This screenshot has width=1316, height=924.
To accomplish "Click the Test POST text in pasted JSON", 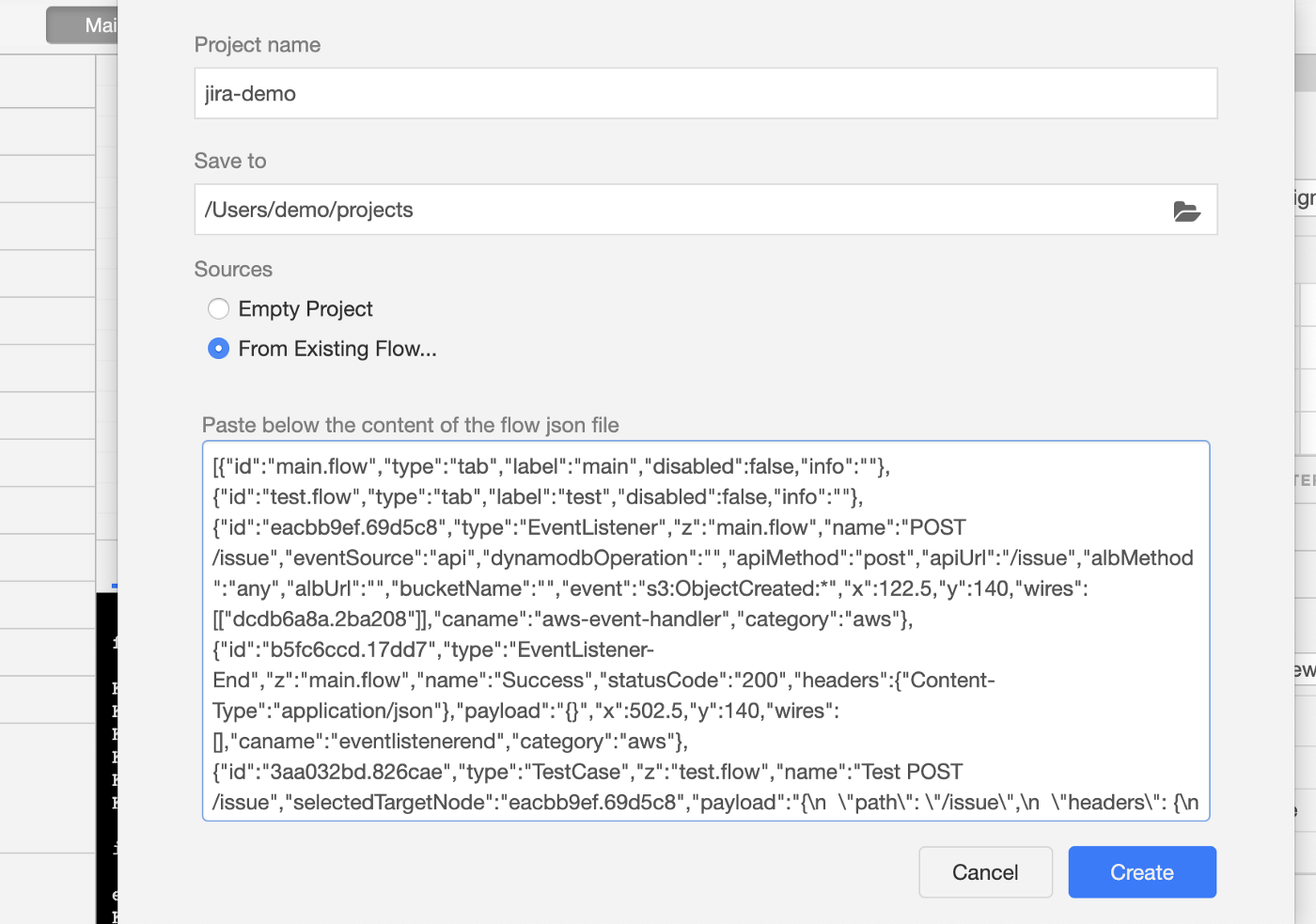I will [x=912, y=772].
